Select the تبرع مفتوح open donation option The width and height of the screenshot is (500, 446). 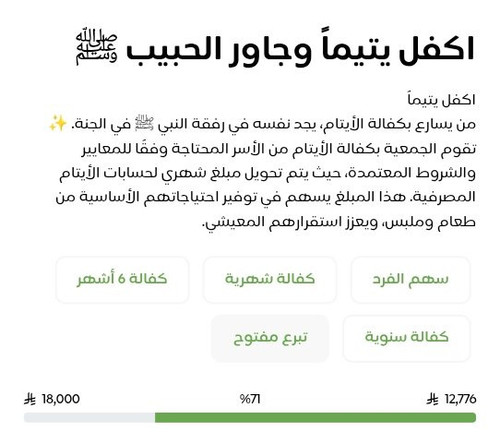pyautogui.click(x=270, y=338)
